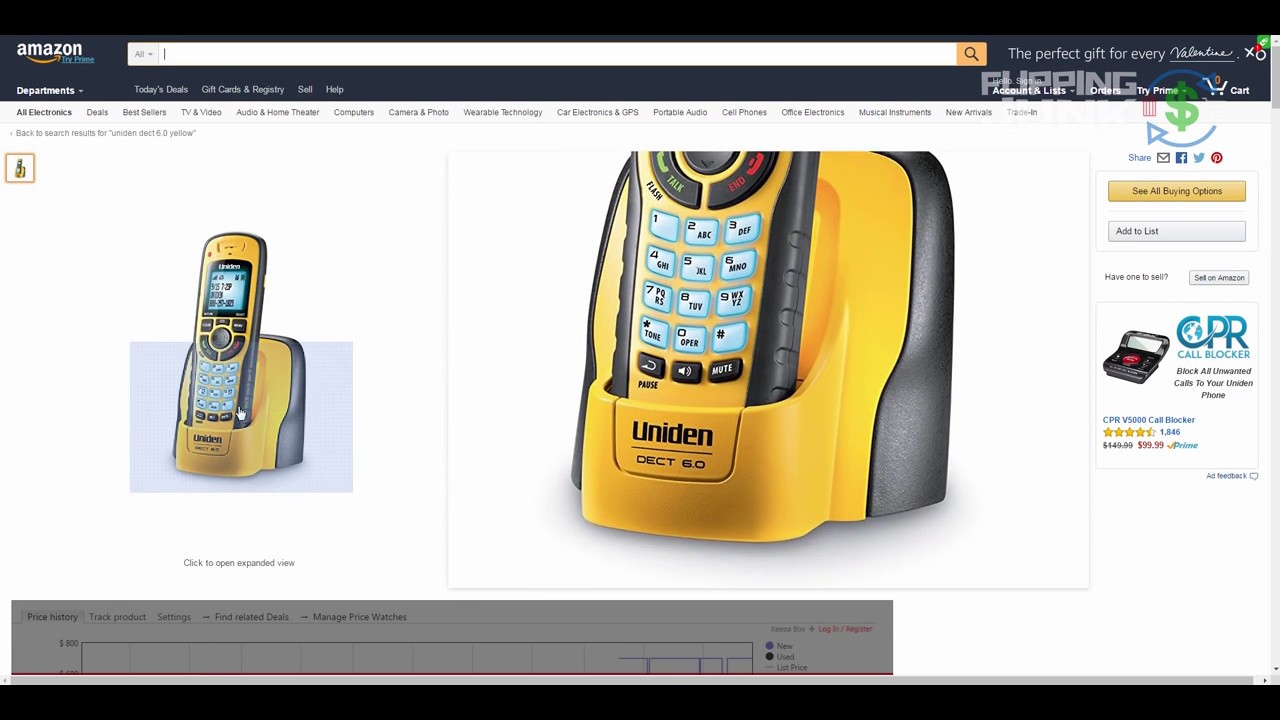Image resolution: width=1280 pixels, height=720 pixels.
Task: Click See All Buying Options button
Action: [1177, 191]
